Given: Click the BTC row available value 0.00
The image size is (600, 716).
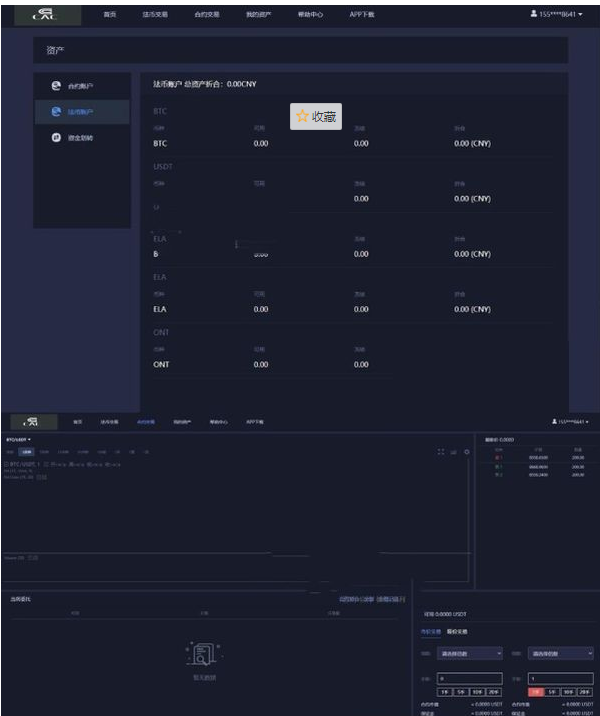Looking at the screenshot, I should (261, 143).
